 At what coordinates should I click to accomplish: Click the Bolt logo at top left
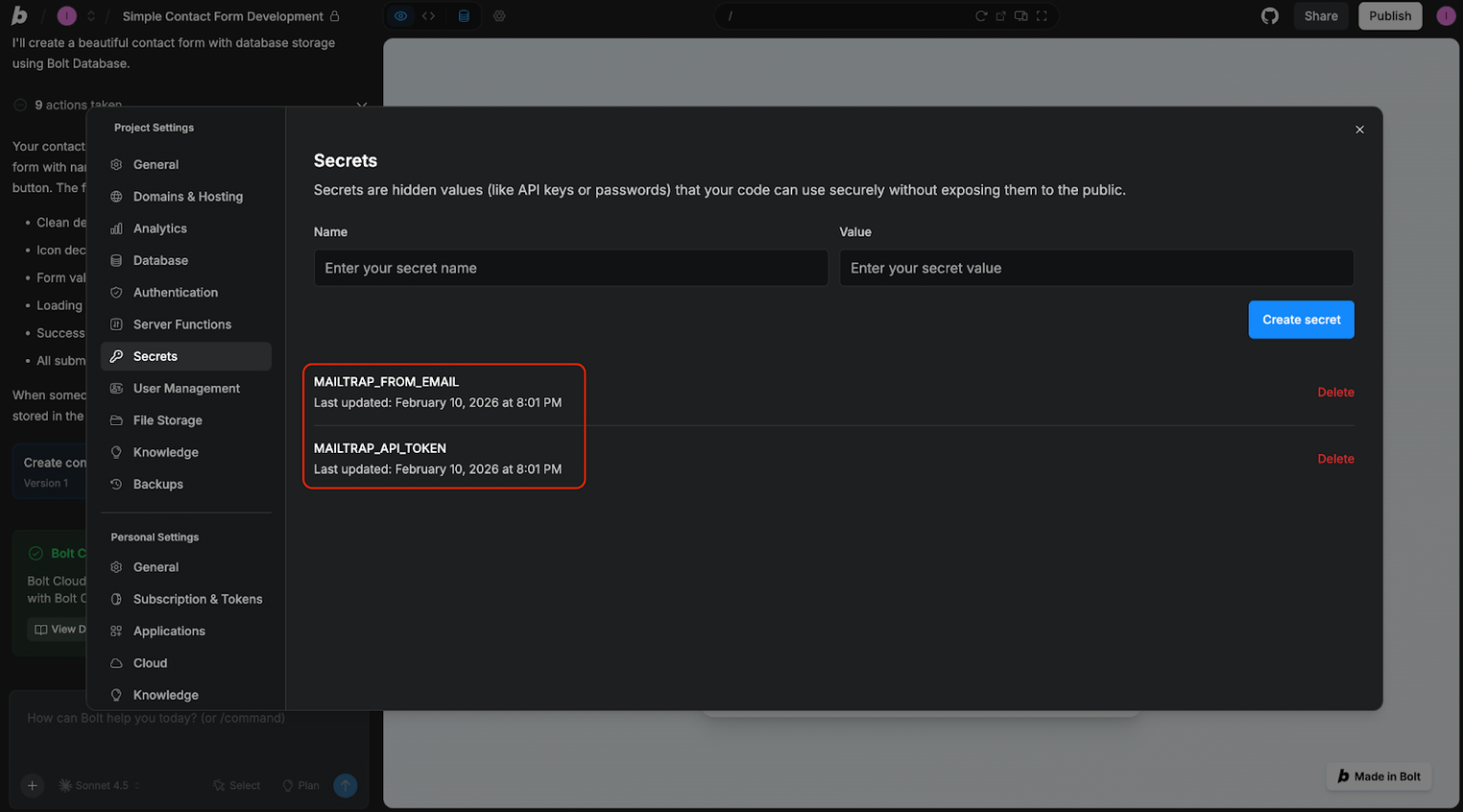[19, 16]
